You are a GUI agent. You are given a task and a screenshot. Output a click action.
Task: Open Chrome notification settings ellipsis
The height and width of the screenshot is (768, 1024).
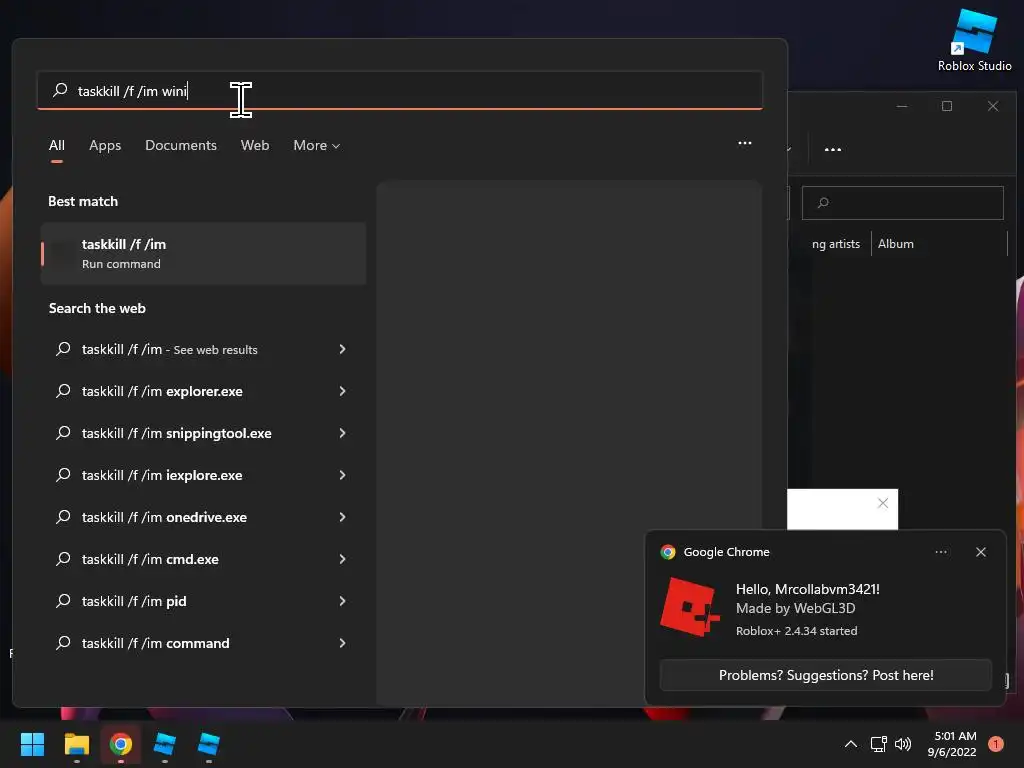(940, 552)
